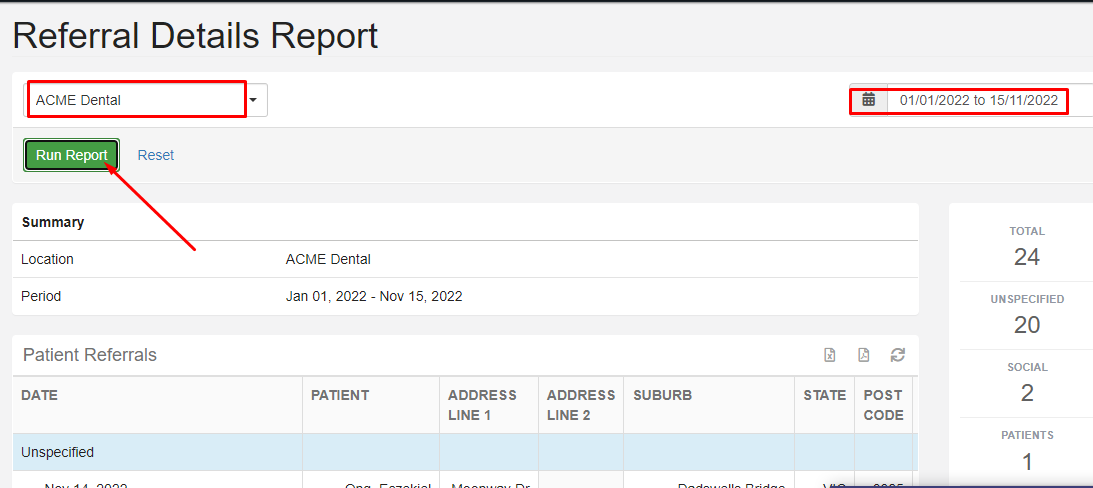
Task: Select the ACME Dental location box
Action: click(x=137, y=100)
